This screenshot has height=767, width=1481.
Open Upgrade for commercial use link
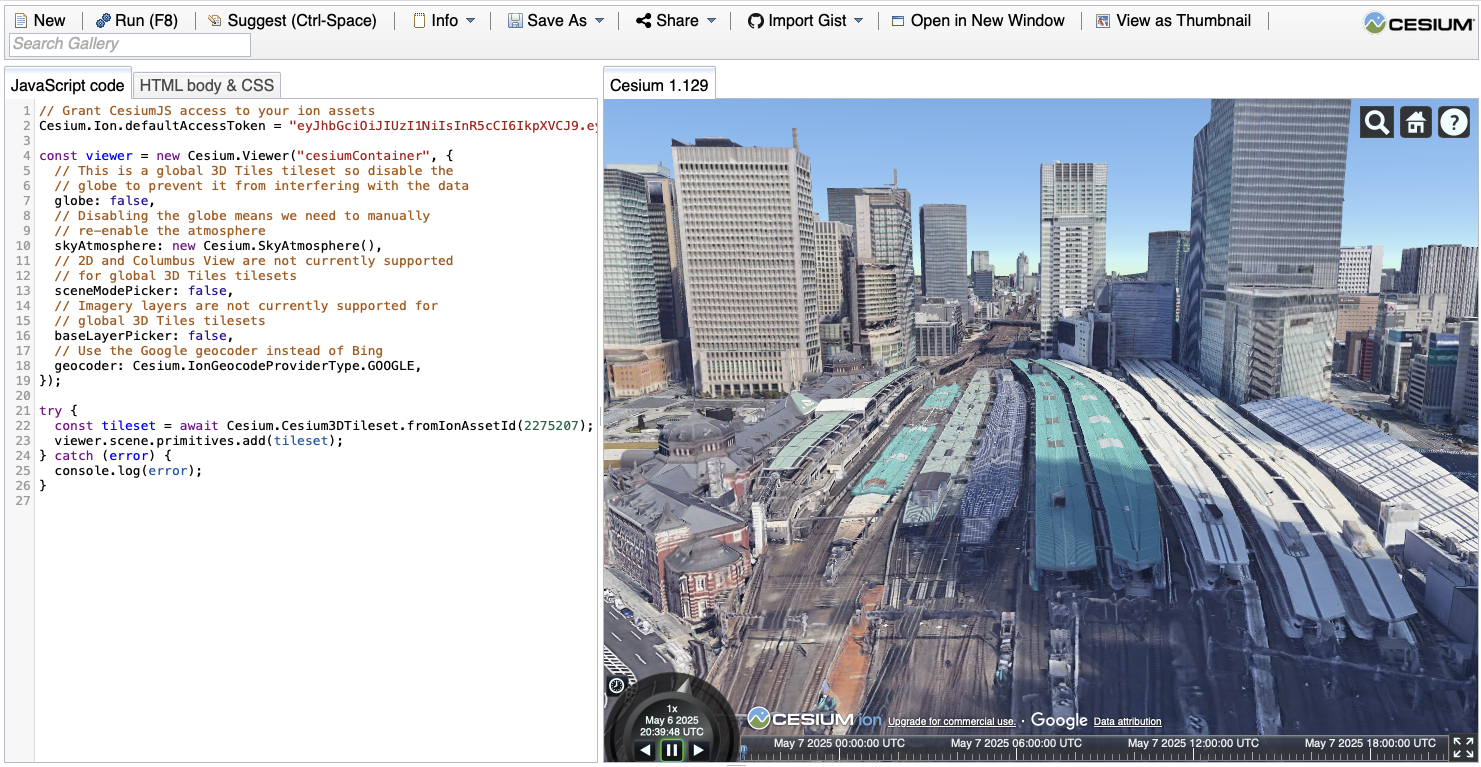[952, 720]
